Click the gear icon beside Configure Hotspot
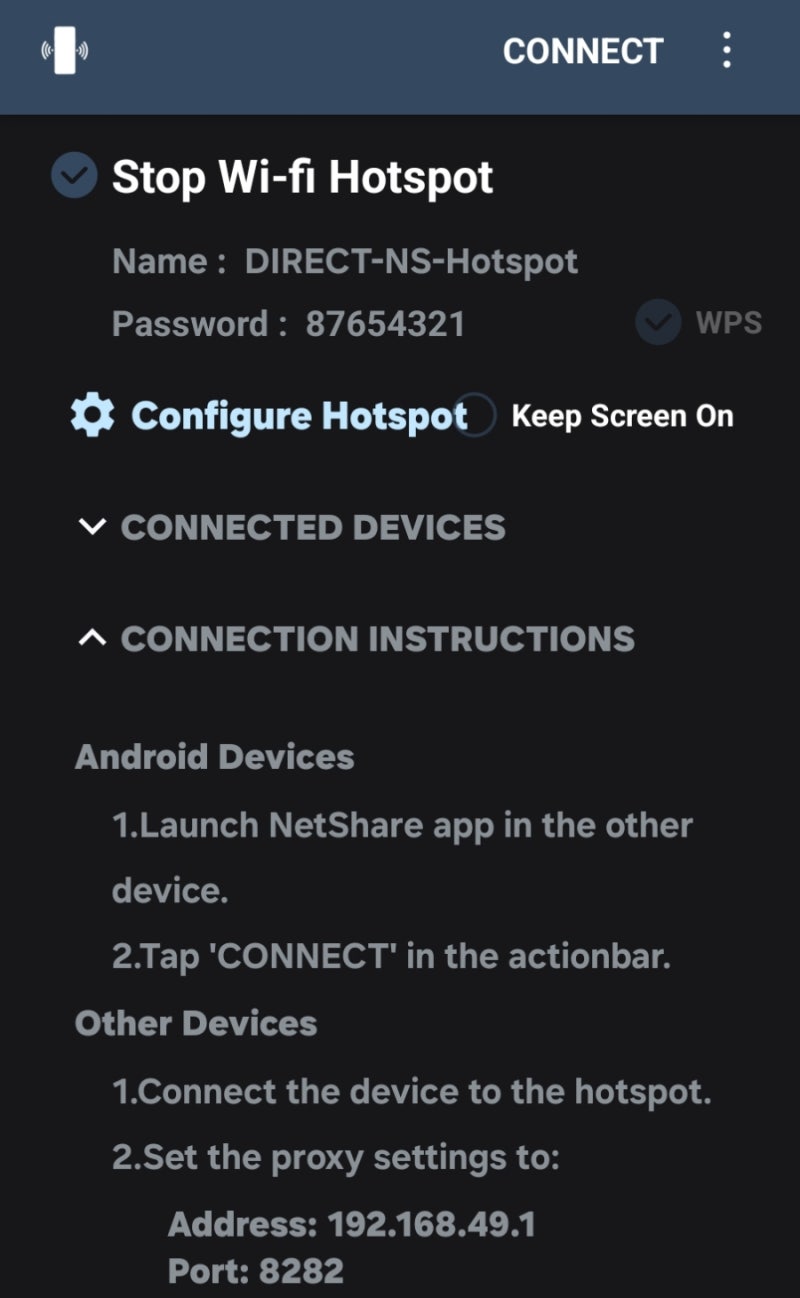 tap(92, 415)
